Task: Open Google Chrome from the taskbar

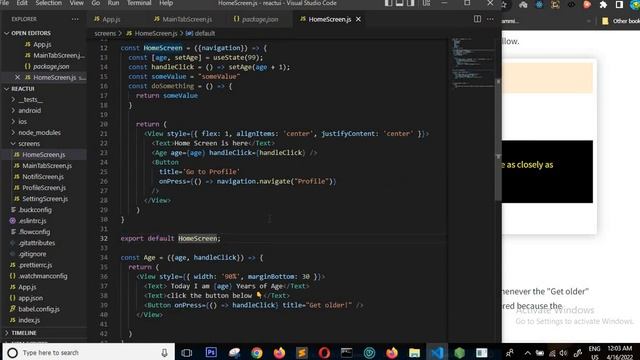Action: click(257, 352)
